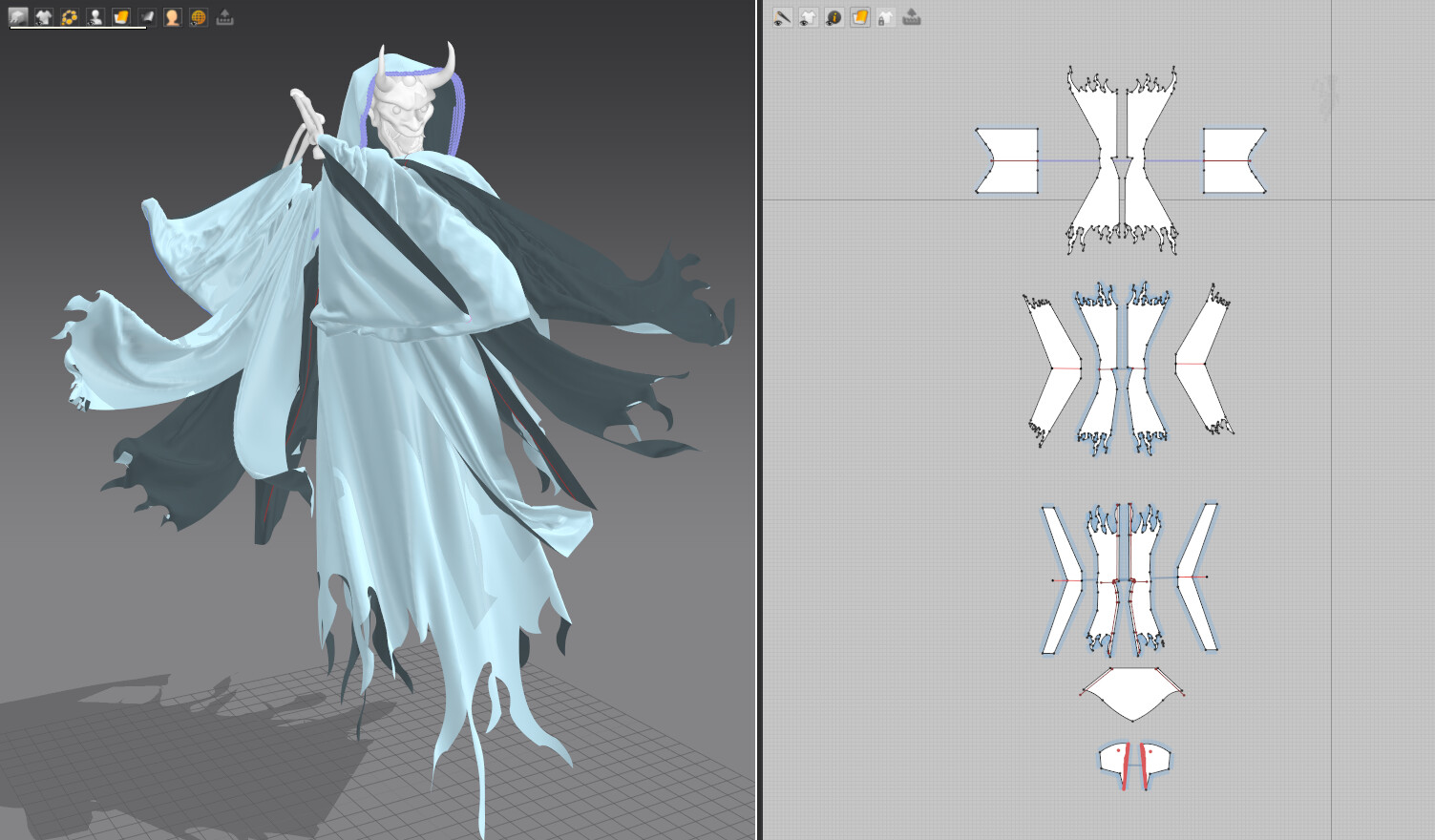Image resolution: width=1435 pixels, height=840 pixels.
Task: Click the export tray icon ending the 3D toolbar
Action: tap(223, 14)
